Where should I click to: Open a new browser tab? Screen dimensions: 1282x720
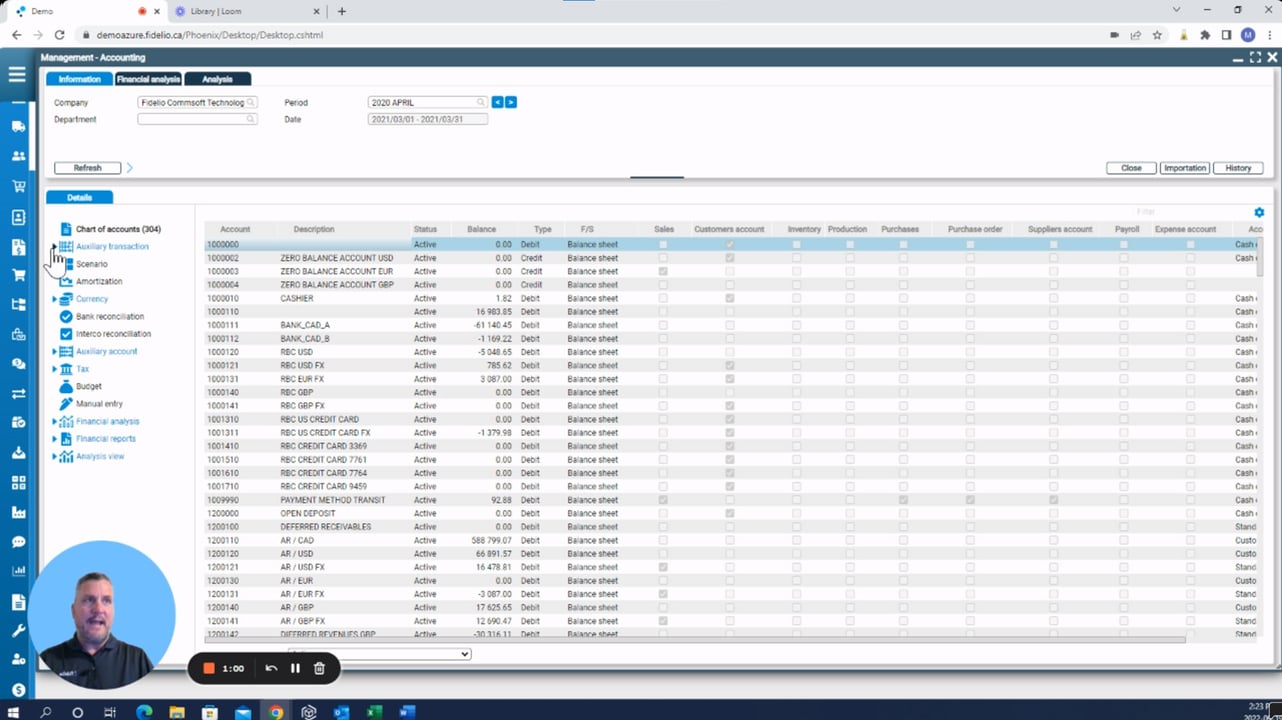pos(342,11)
